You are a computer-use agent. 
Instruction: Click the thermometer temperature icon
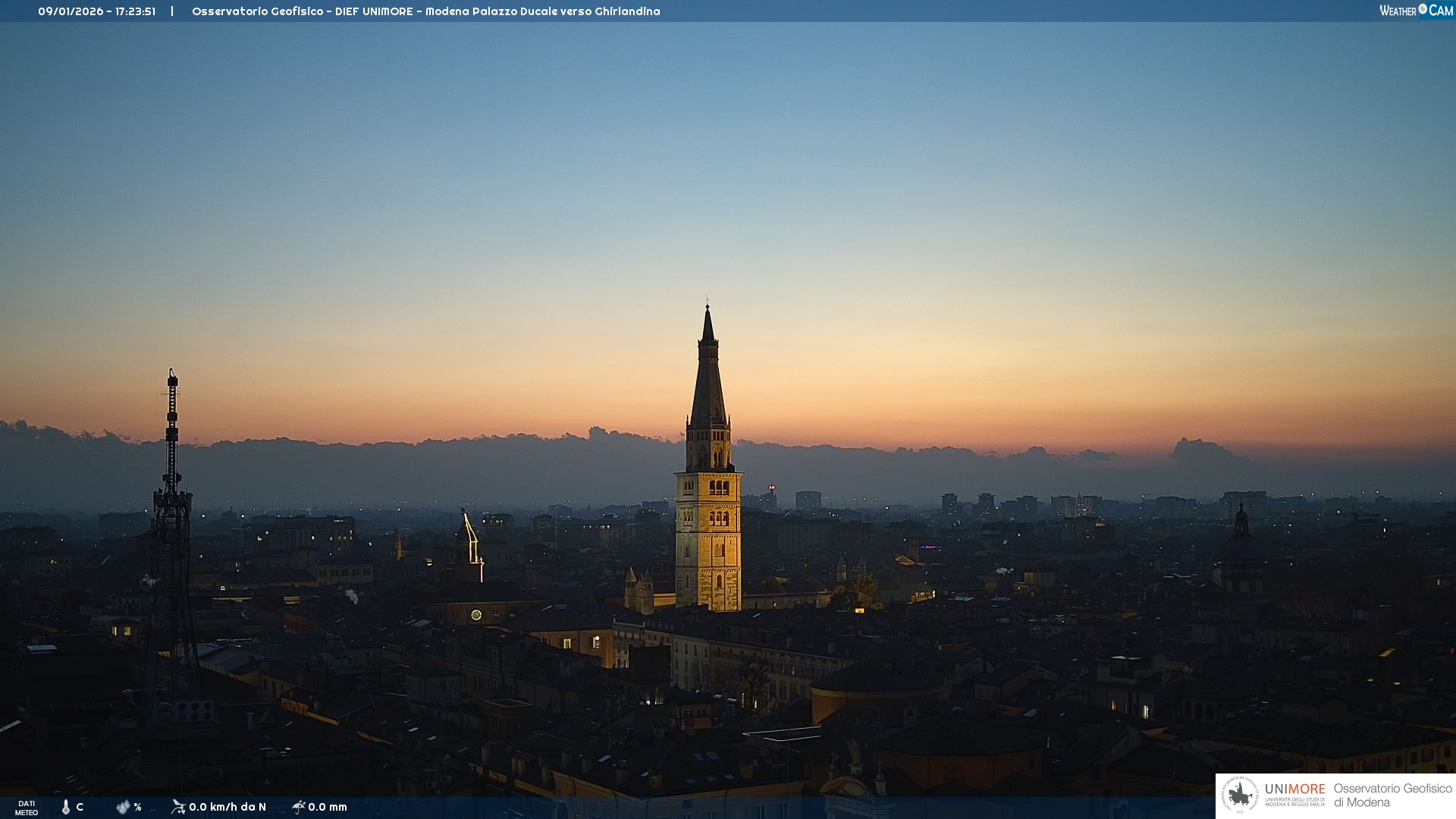pyautogui.click(x=66, y=807)
